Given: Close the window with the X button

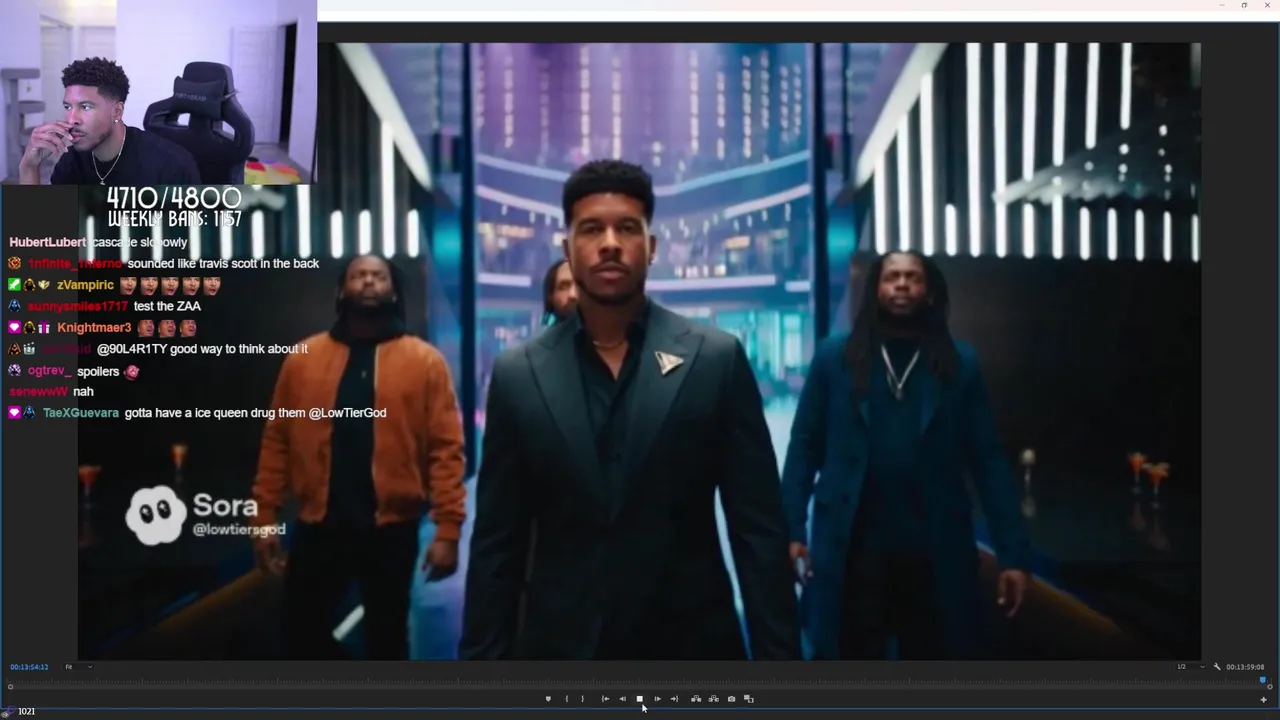Looking at the screenshot, I should click(x=1267, y=5).
